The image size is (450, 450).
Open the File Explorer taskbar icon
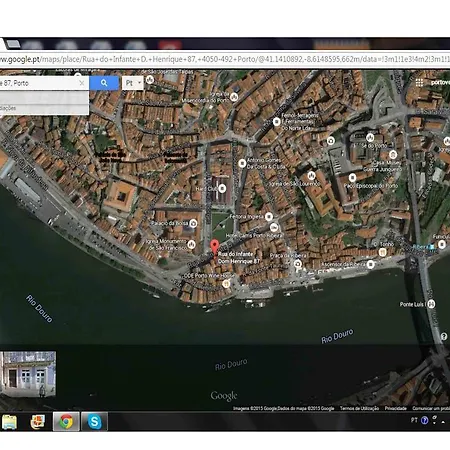(9, 422)
